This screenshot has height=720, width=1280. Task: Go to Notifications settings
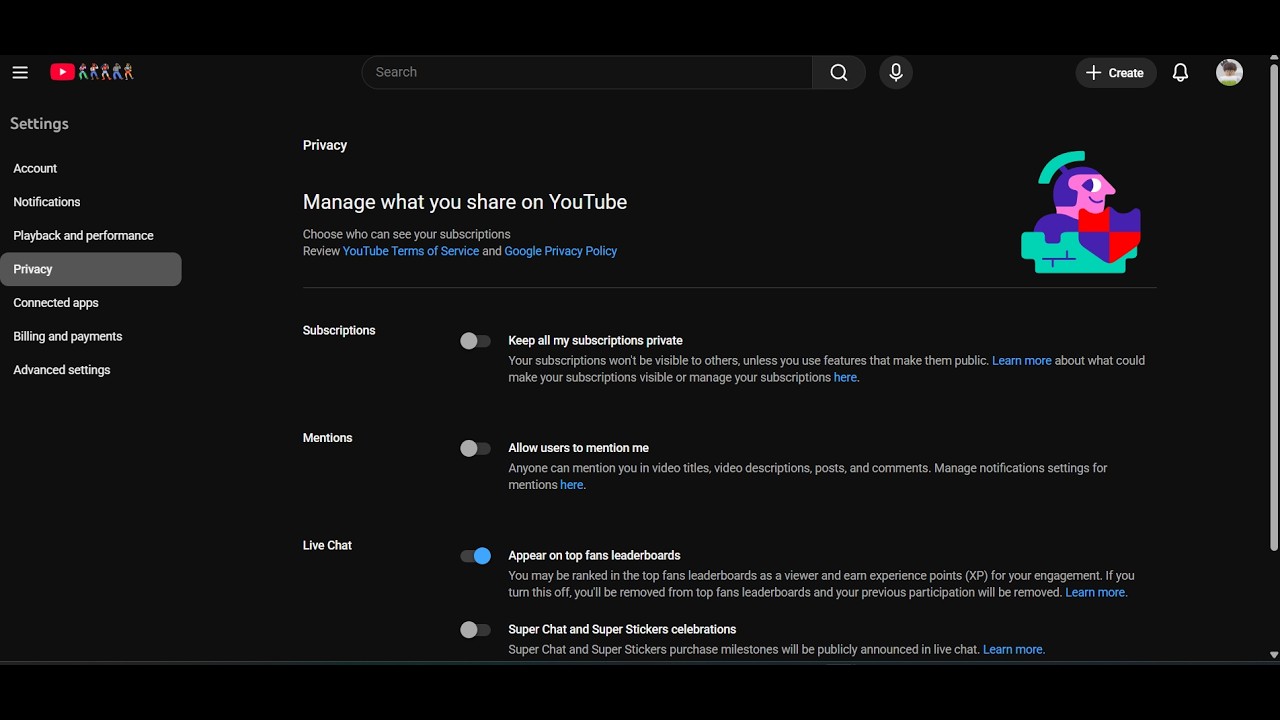[91, 202]
